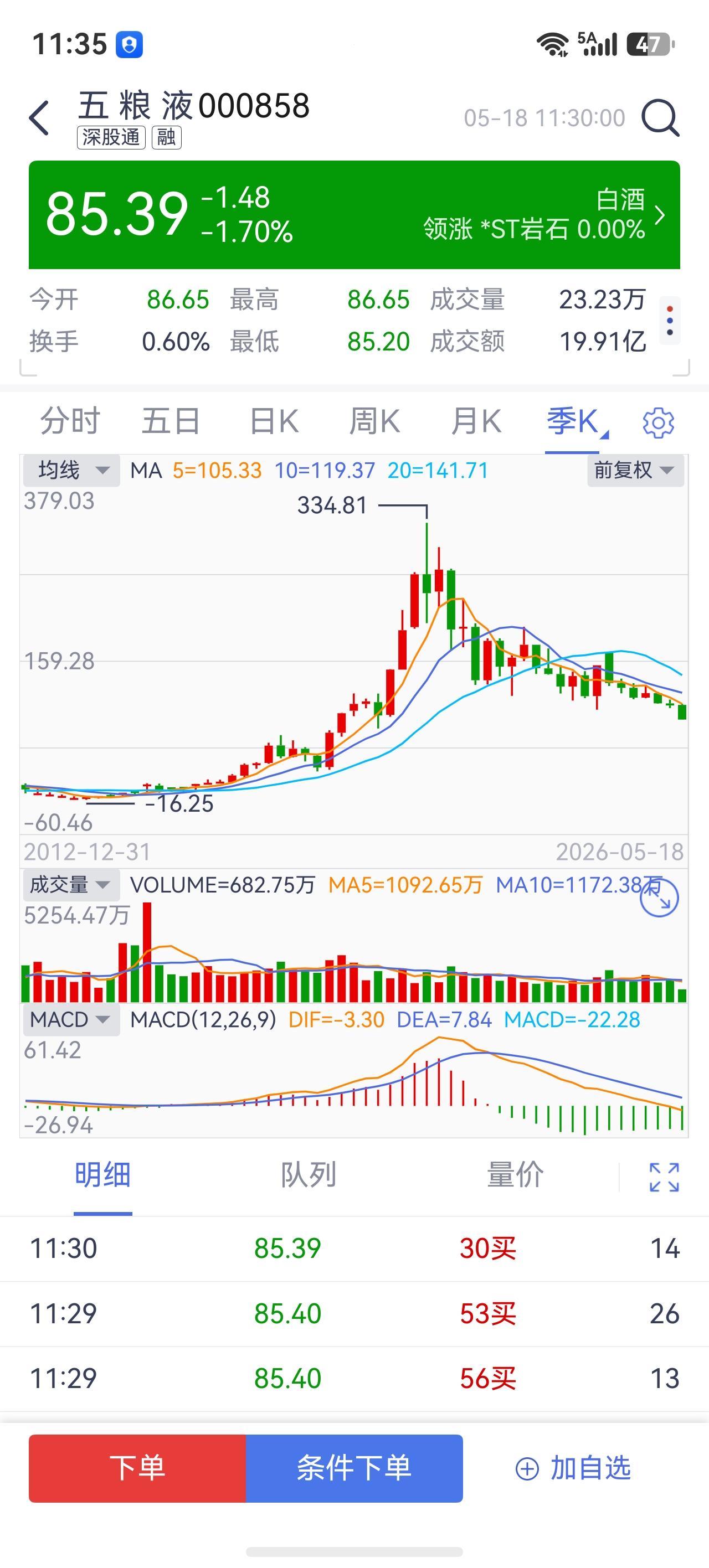Image resolution: width=709 pixels, height=1568 pixels.
Task: Tap the 深股通 tag
Action: click(x=111, y=137)
